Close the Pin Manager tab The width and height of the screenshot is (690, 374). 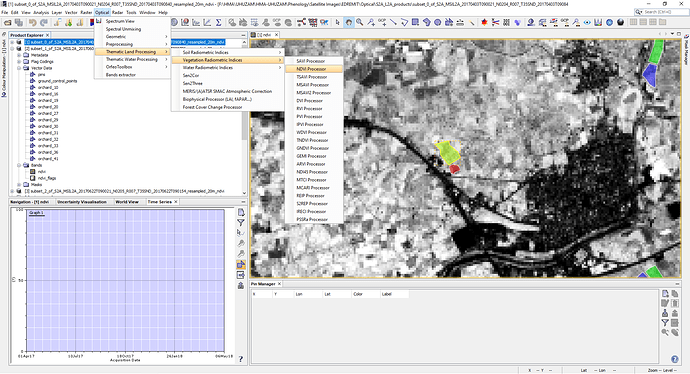coord(279,284)
